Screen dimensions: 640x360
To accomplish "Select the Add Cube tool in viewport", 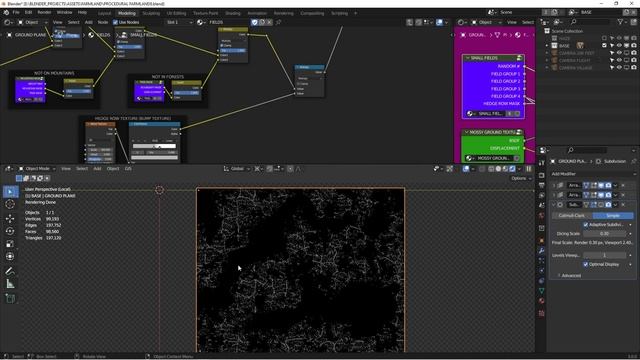I will click(10, 298).
